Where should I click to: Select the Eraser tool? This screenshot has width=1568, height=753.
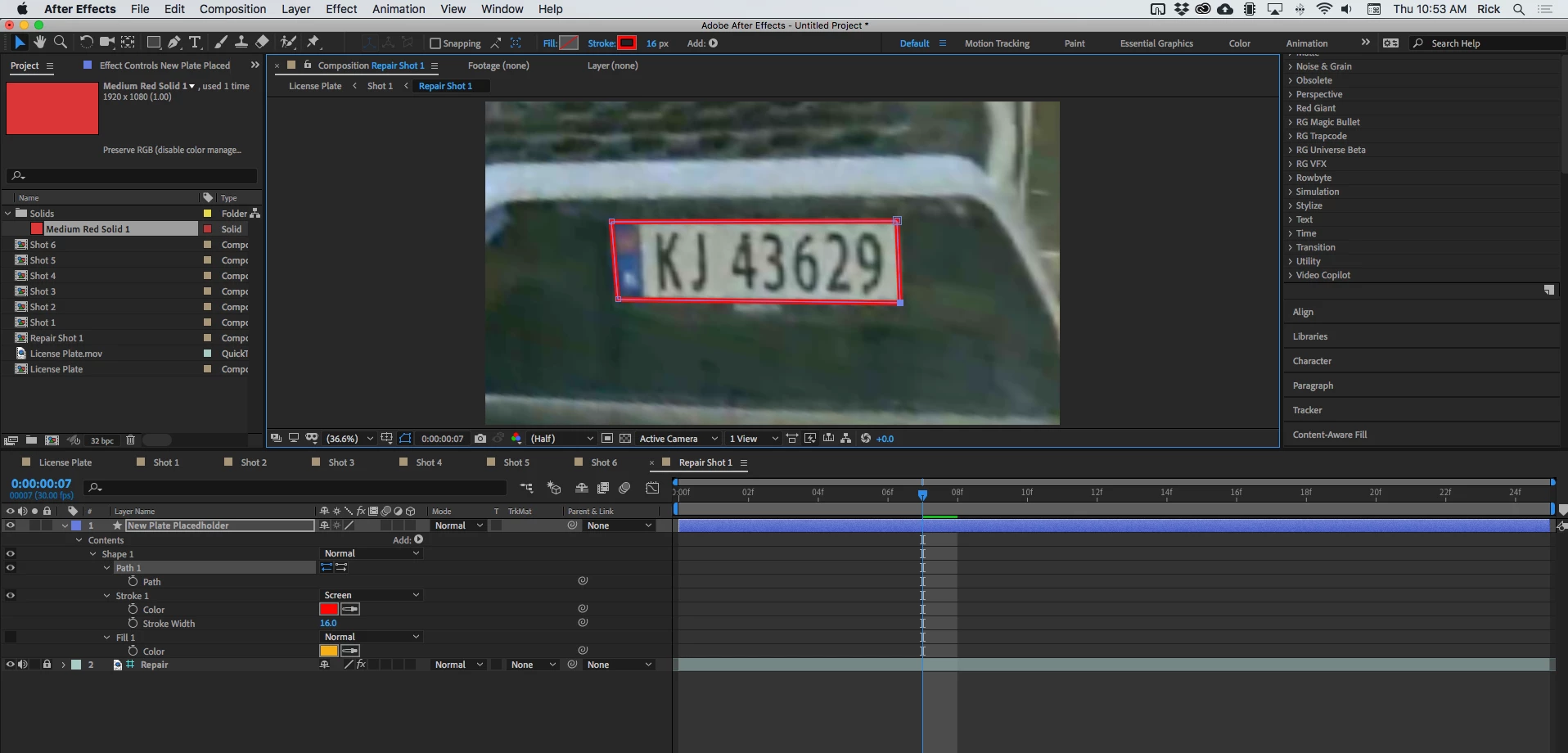pos(262,43)
